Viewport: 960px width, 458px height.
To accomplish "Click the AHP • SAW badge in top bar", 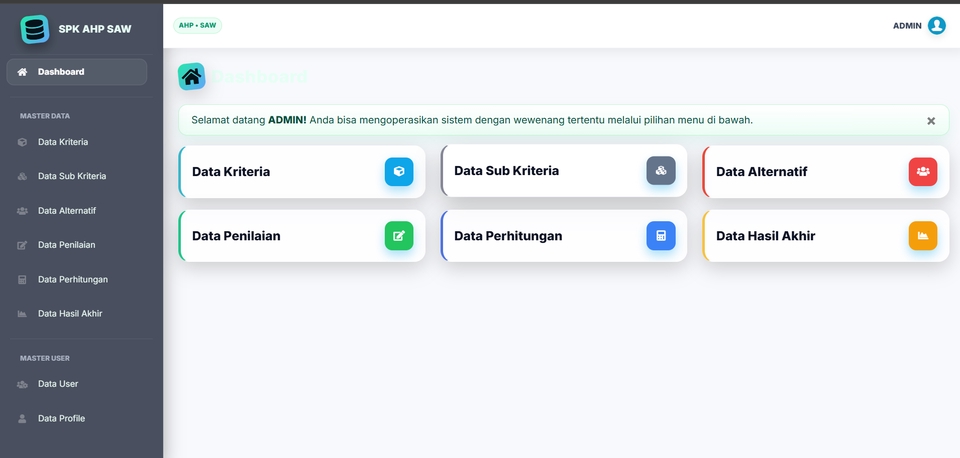I will [x=197, y=26].
